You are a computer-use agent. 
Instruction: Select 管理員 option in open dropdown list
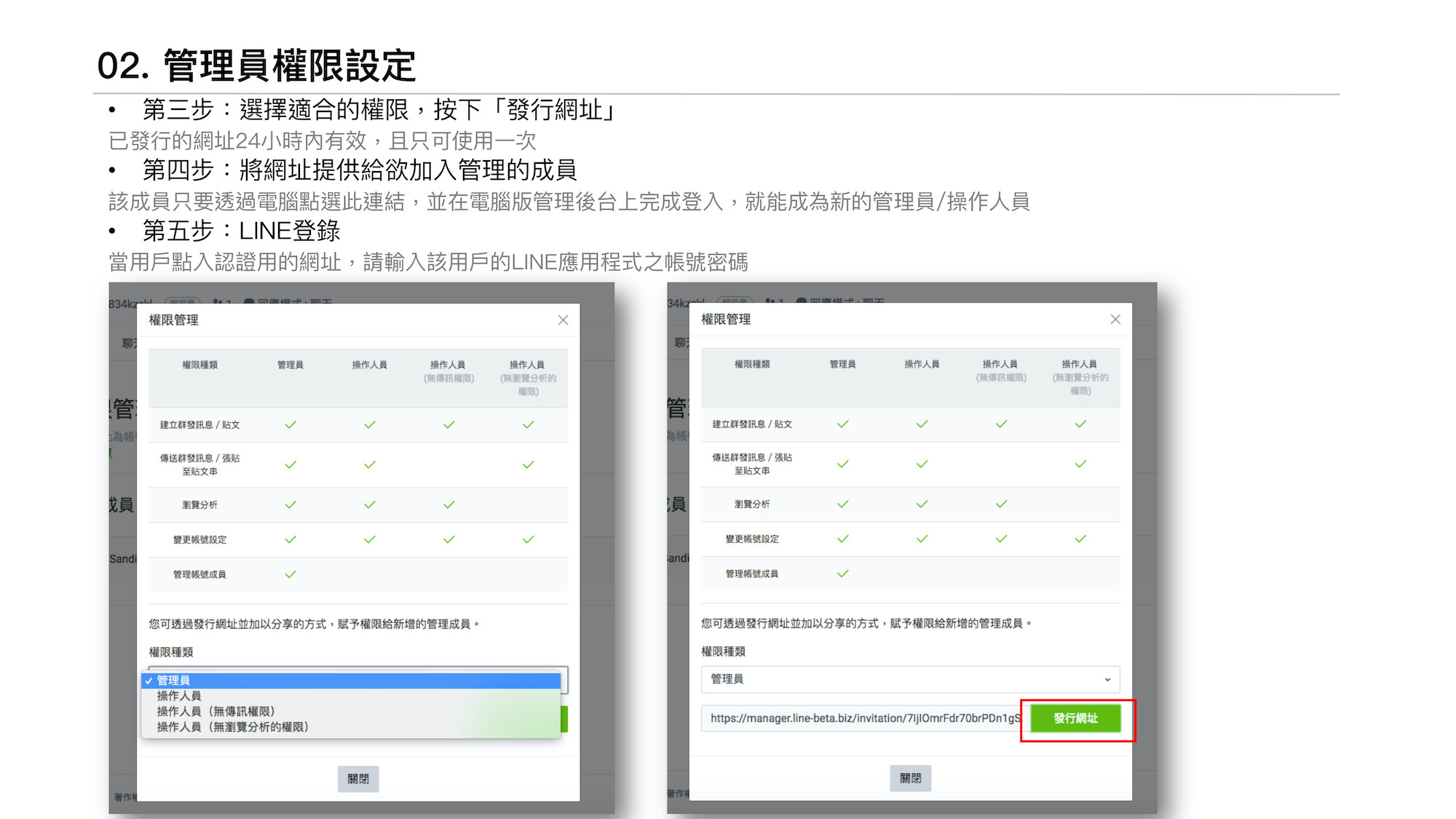(173, 680)
